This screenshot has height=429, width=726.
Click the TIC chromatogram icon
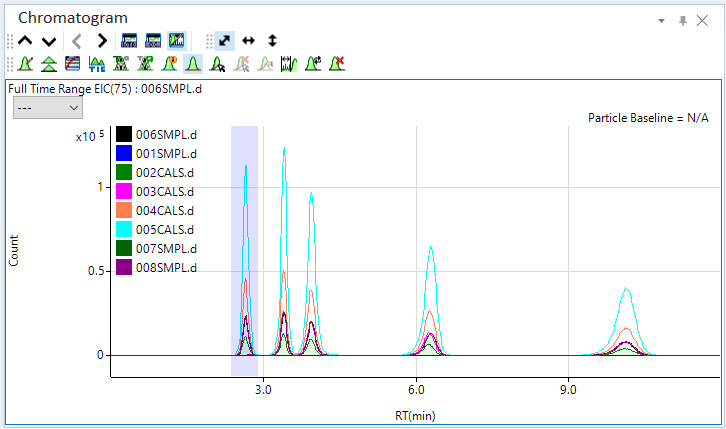click(x=97, y=64)
